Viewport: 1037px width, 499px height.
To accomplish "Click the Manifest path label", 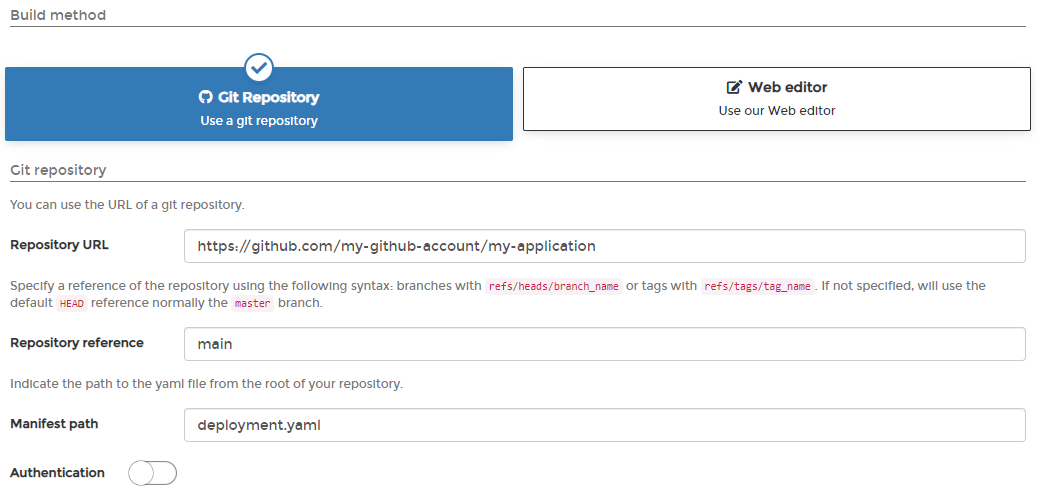I will point(54,424).
